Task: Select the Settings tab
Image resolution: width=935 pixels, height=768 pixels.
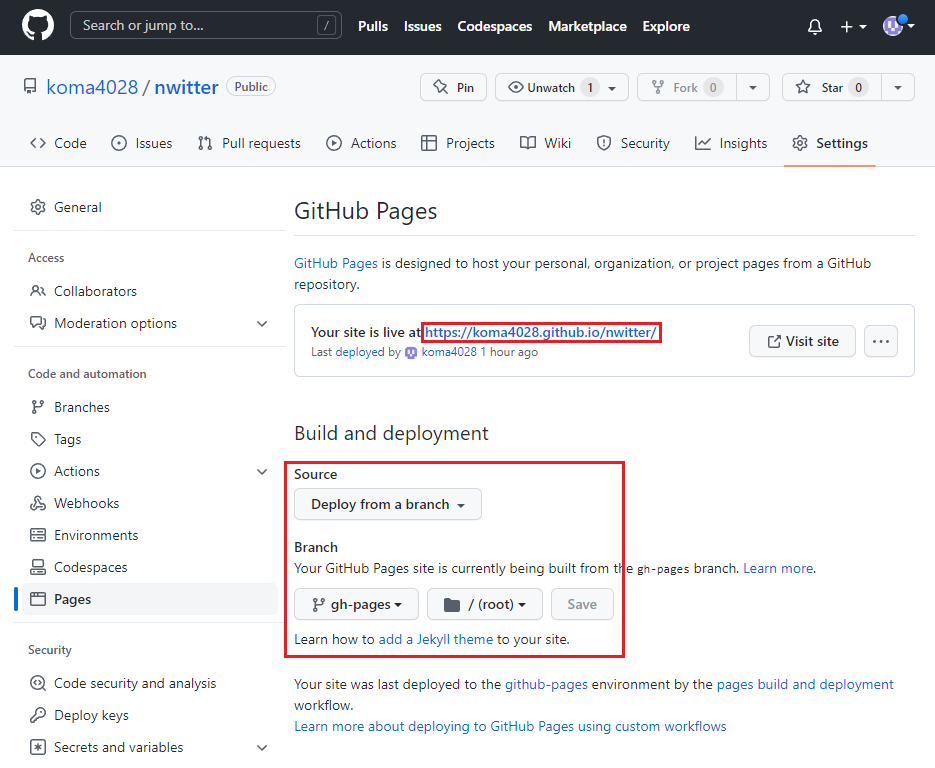Action: pos(830,143)
